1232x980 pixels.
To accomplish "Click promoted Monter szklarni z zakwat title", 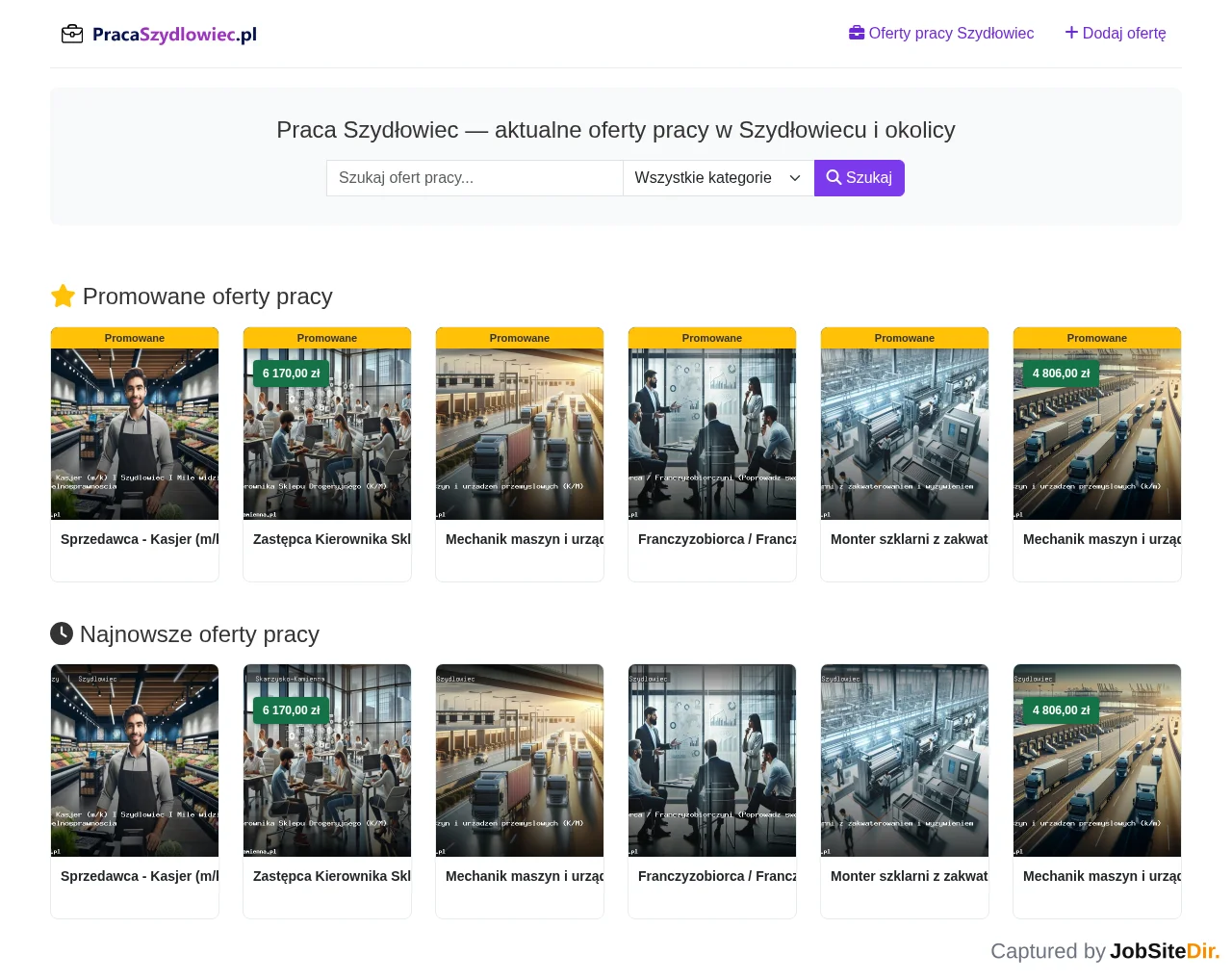I will pyautogui.click(x=910, y=539).
